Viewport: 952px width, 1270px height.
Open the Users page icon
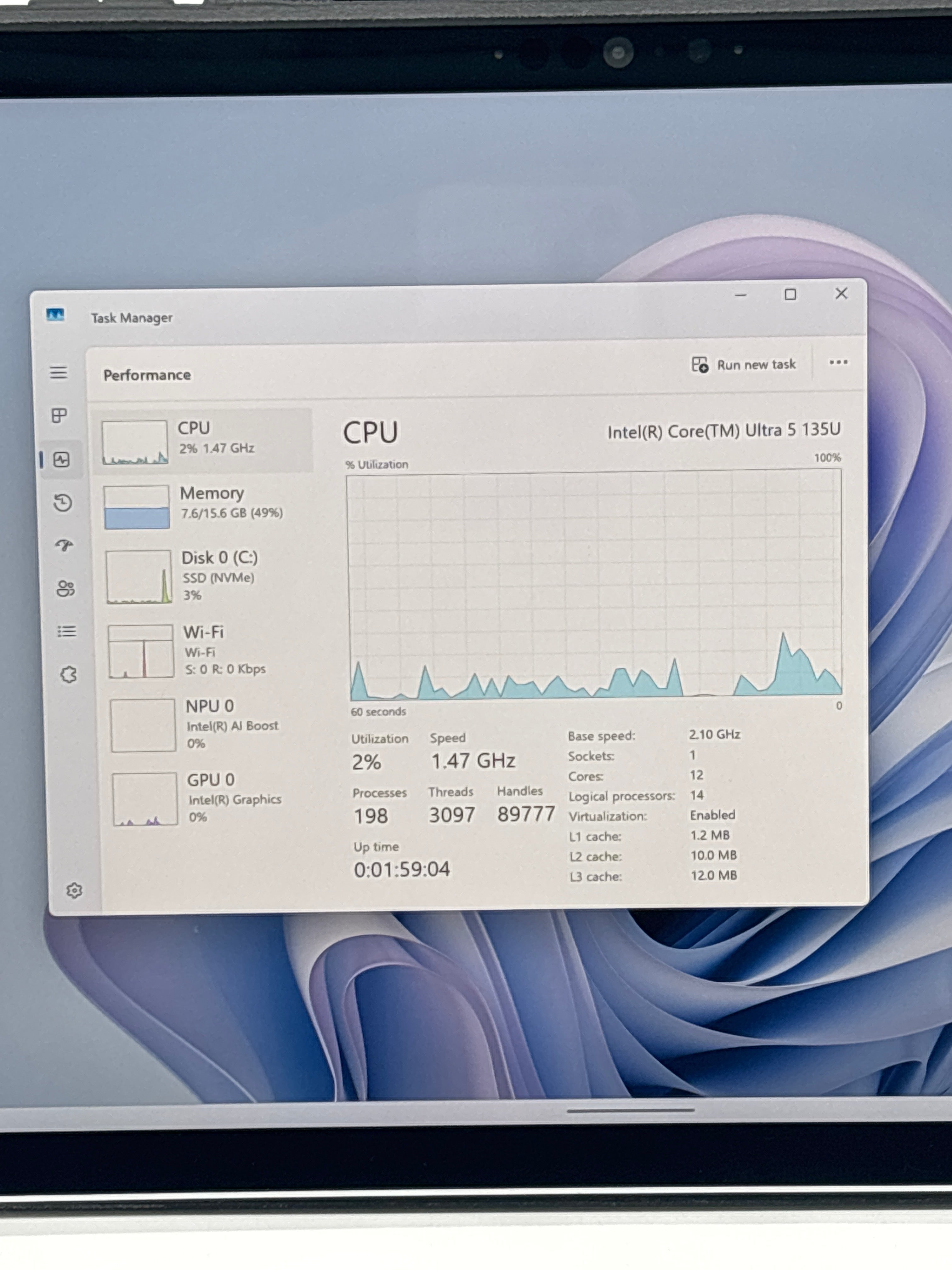pyautogui.click(x=65, y=588)
